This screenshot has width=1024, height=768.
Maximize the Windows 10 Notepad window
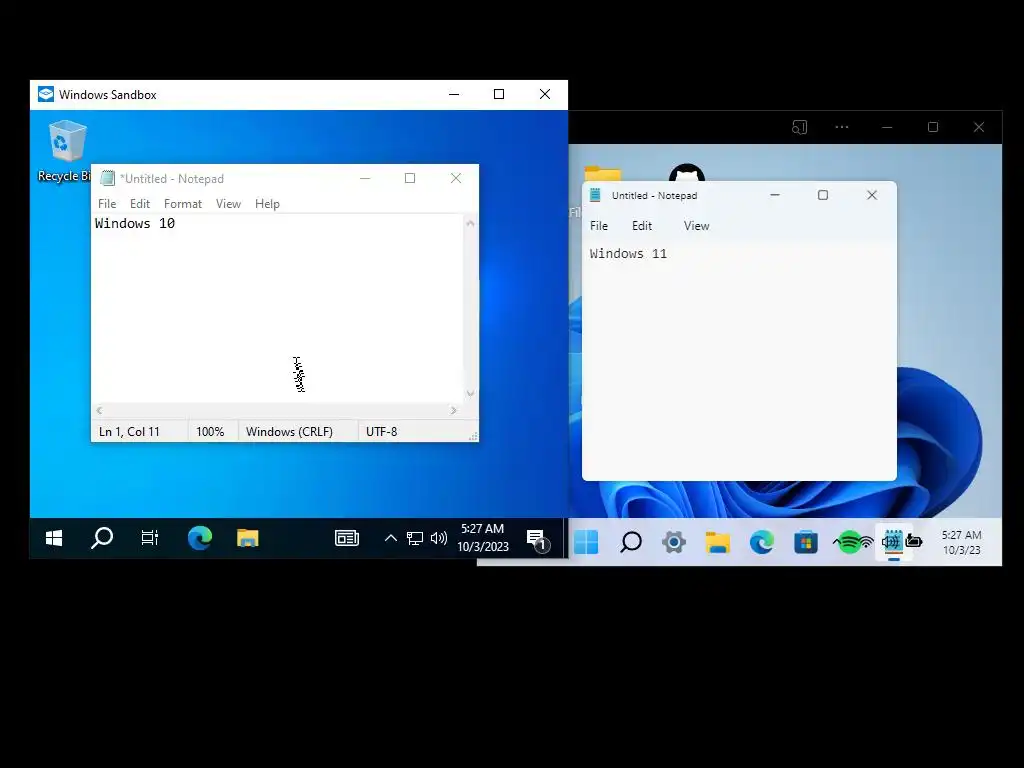click(410, 178)
